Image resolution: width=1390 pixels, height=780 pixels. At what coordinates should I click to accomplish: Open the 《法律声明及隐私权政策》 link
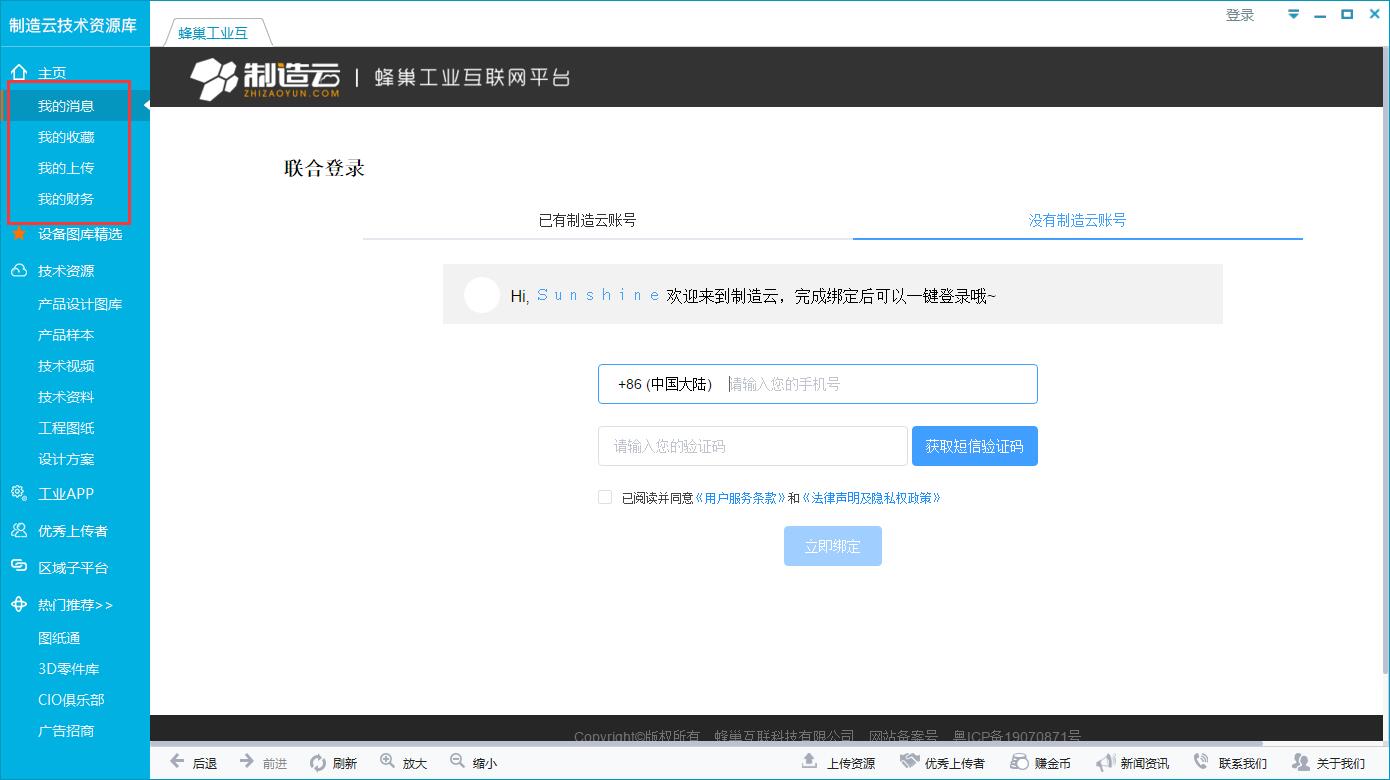point(872,498)
